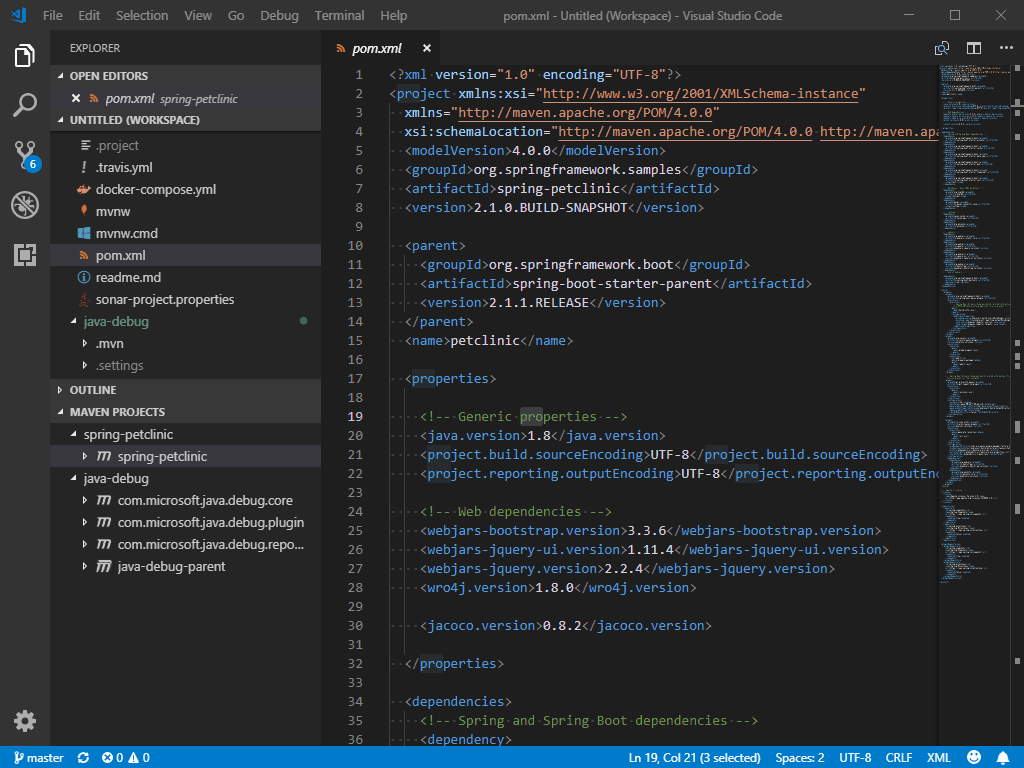Close pom.xml in Open Editors list
Screen dimensions: 1024x768
[76, 99]
